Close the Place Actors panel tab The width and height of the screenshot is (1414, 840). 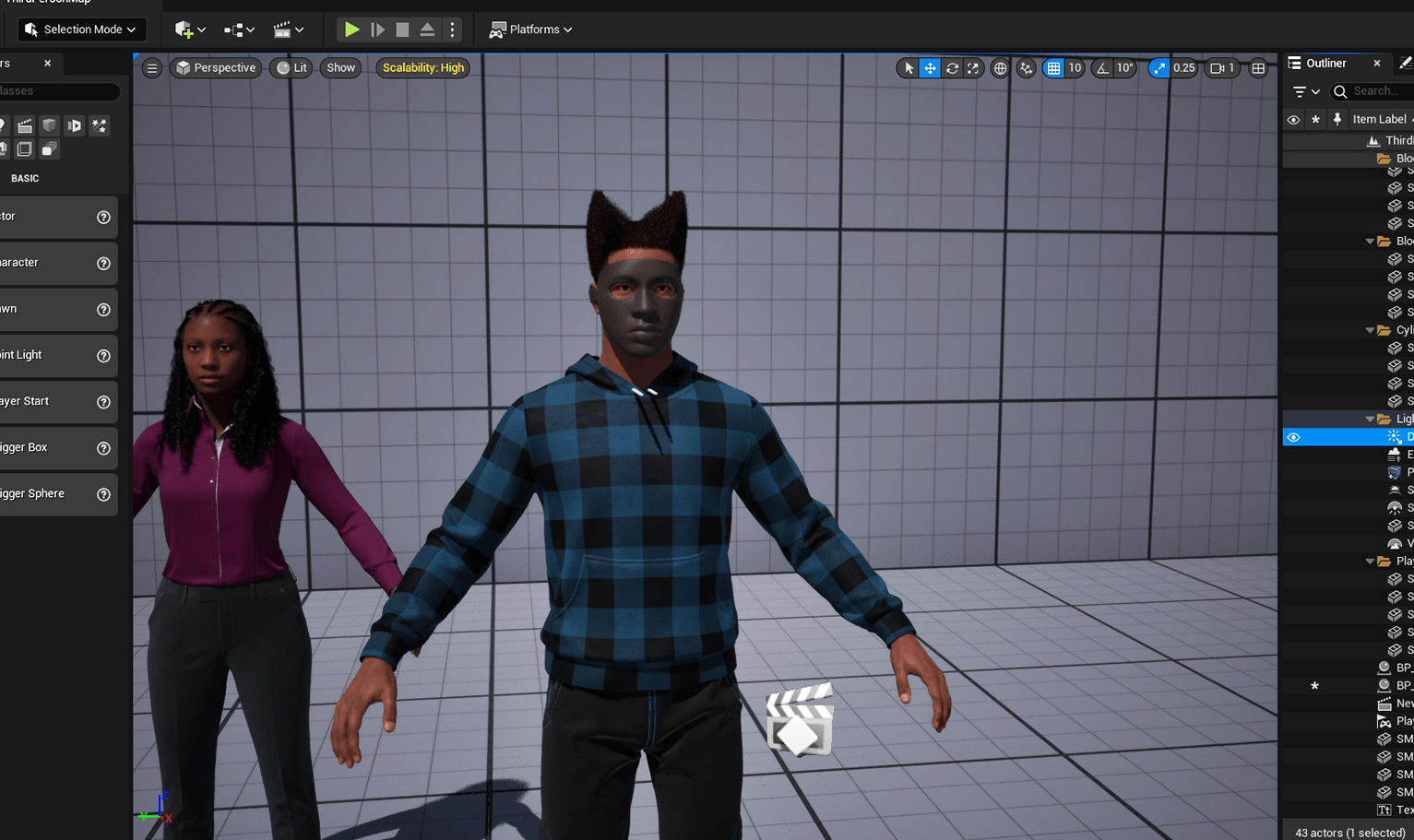48,64
